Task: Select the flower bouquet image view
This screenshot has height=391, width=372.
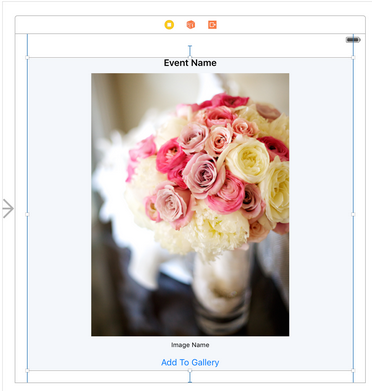Action: 190,205
